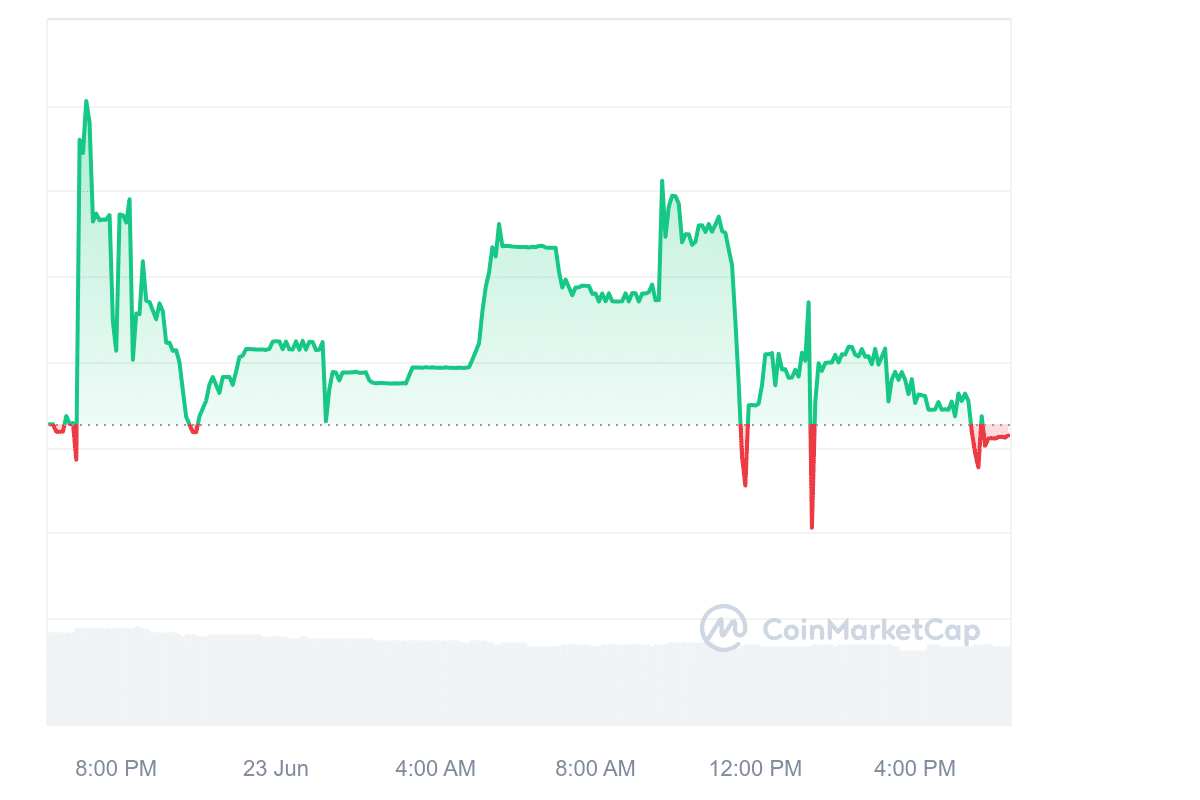Click the highest green peak of the chart
The height and width of the screenshot is (800, 1200).
[86, 102]
